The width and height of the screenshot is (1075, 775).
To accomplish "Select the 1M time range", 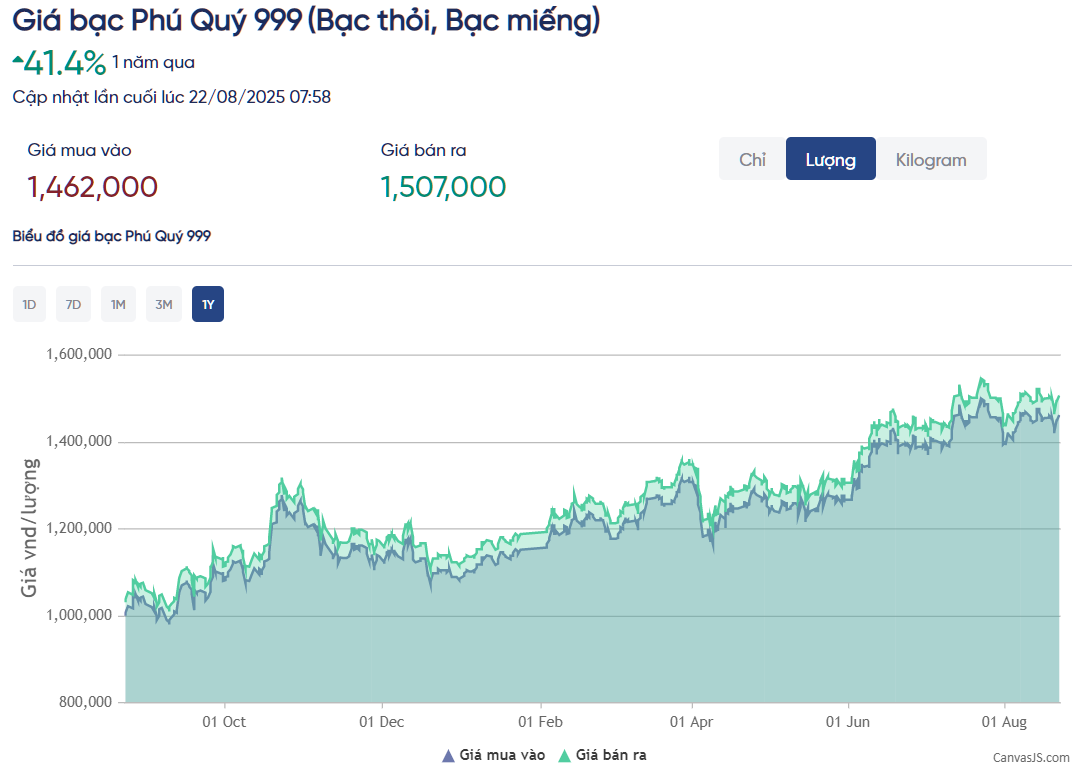I will pyautogui.click(x=118, y=304).
